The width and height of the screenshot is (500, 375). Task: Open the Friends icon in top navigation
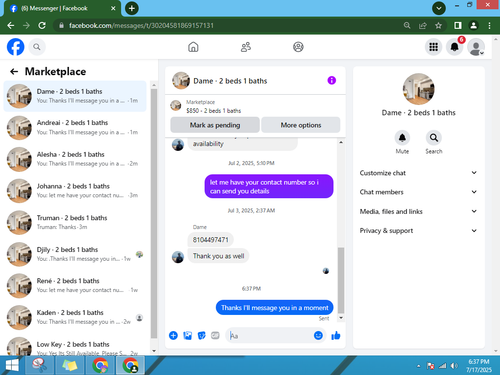point(246,47)
